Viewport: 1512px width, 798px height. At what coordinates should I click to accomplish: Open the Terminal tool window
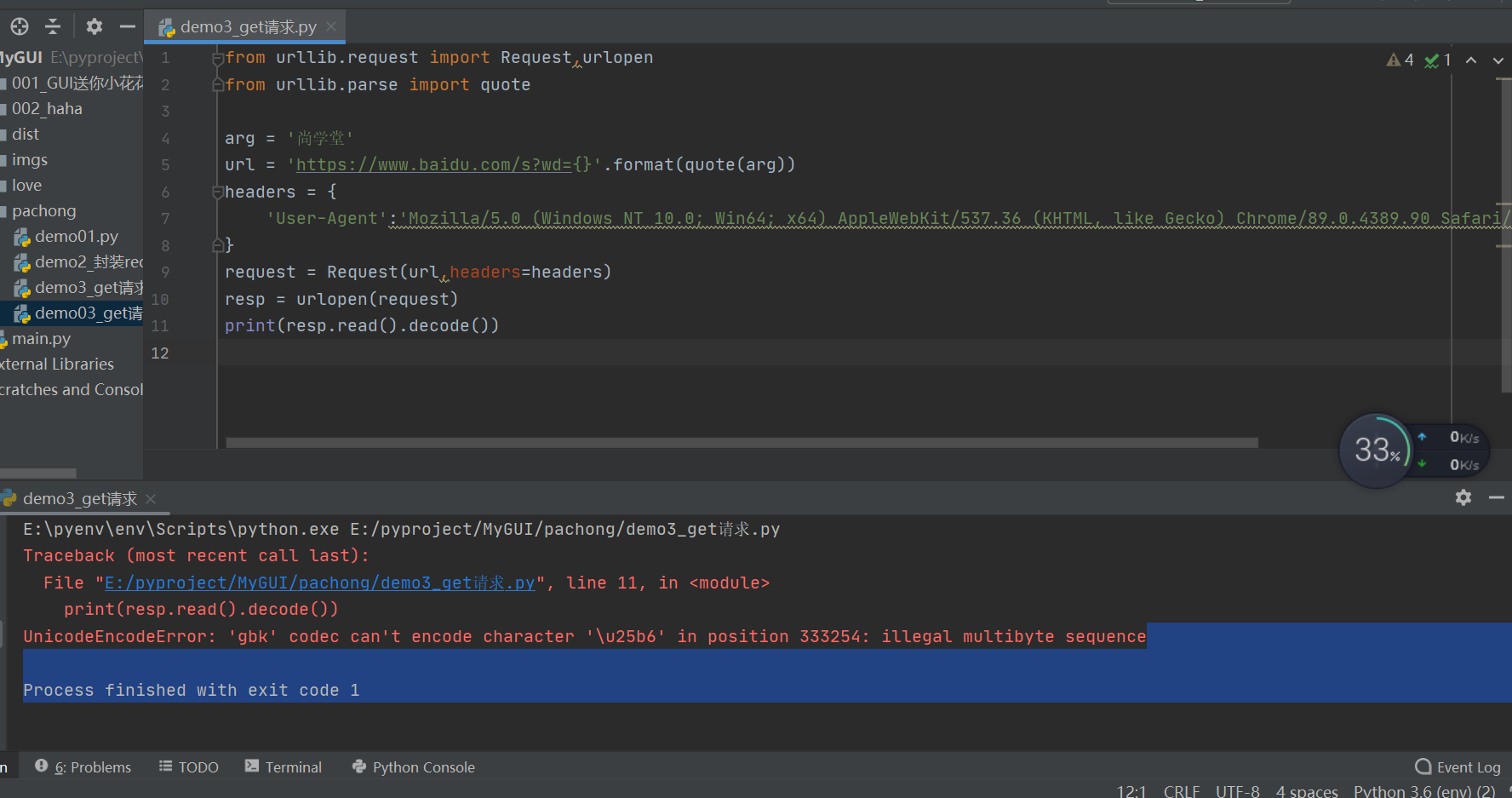[283, 766]
